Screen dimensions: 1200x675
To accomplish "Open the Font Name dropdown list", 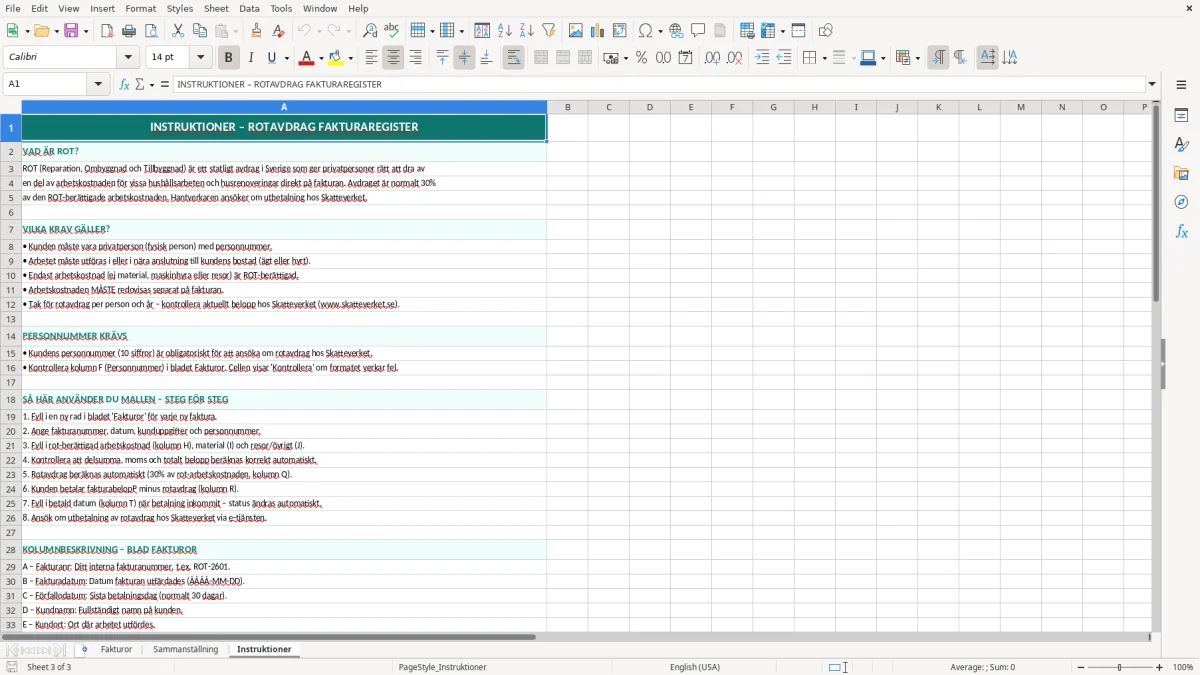I will coord(128,58).
